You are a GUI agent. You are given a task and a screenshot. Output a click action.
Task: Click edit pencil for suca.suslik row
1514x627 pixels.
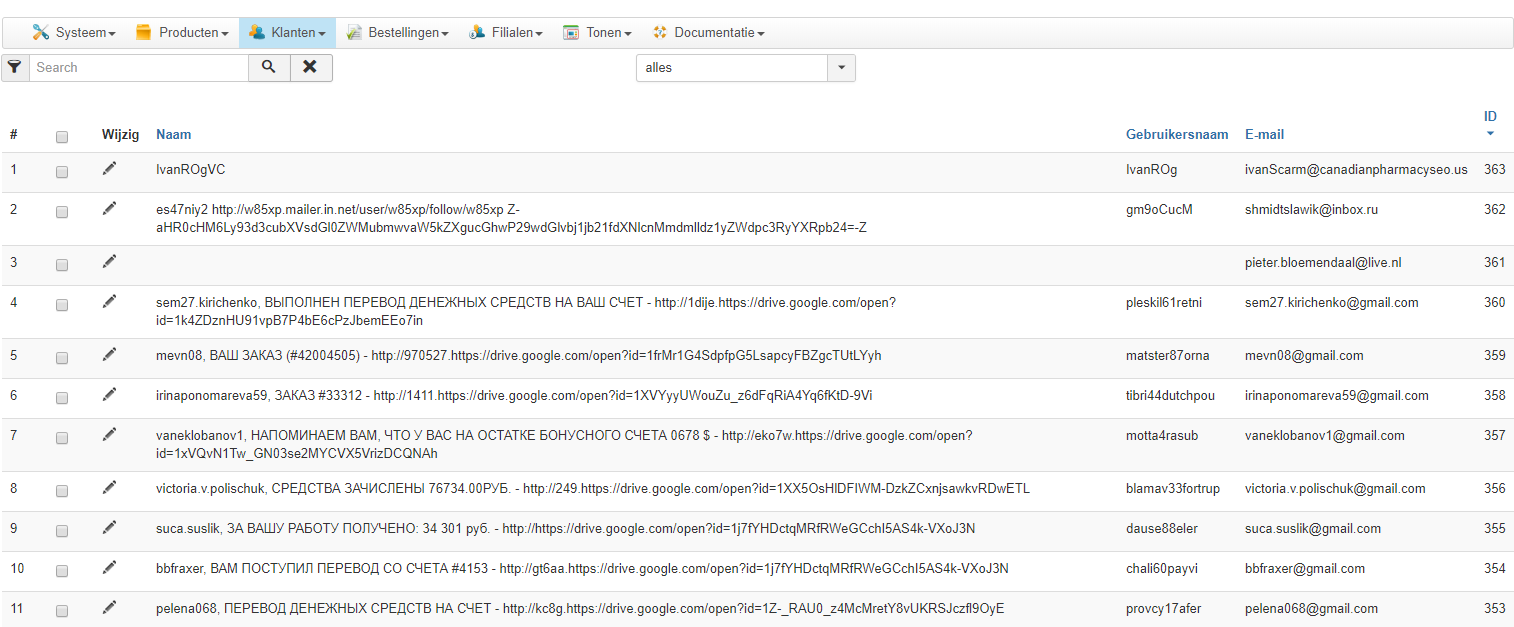point(109,528)
